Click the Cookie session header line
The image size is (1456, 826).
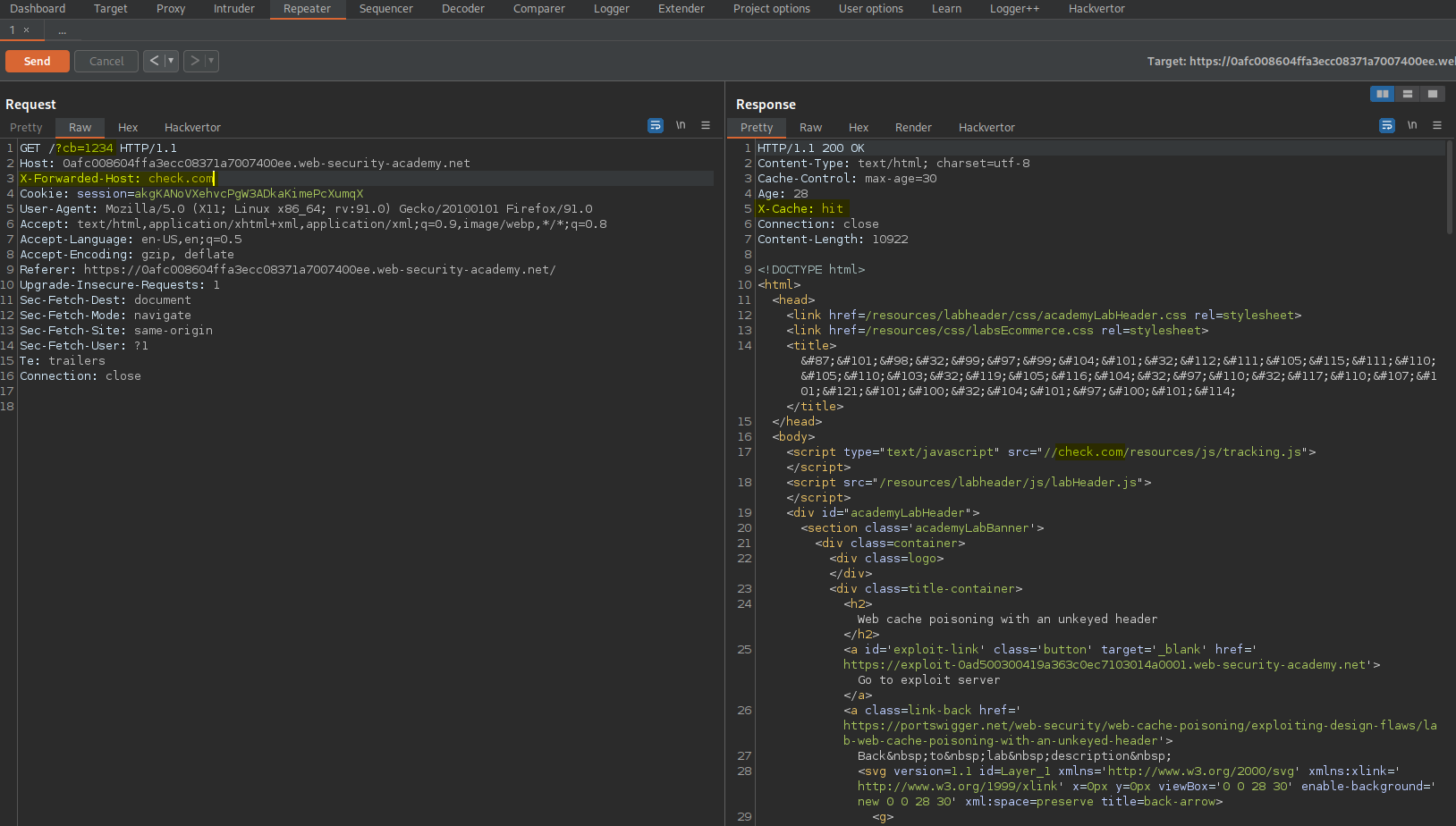click(191, 194)
